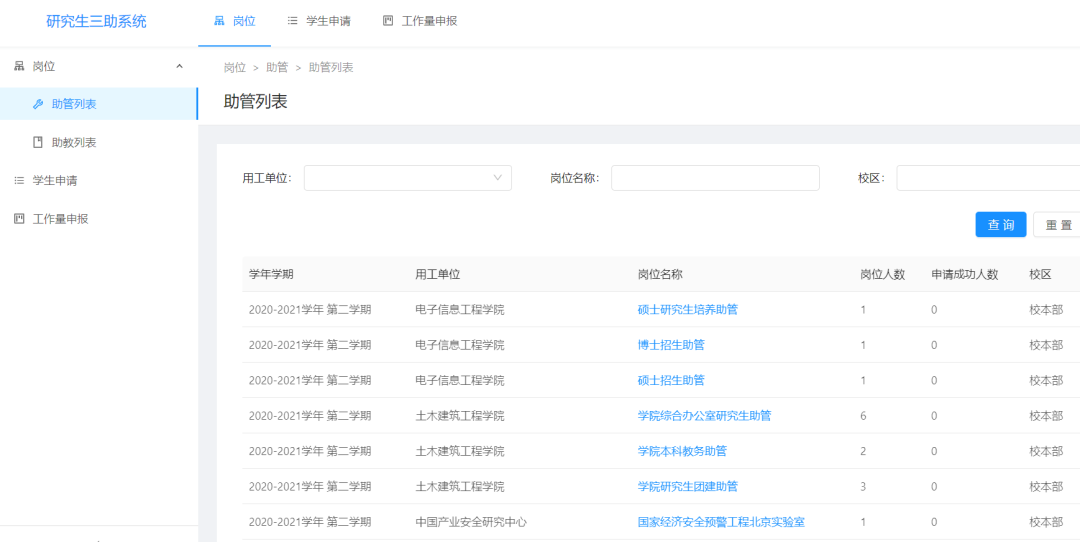
Task: Open the 校区 select field
Action: [988, 178]
